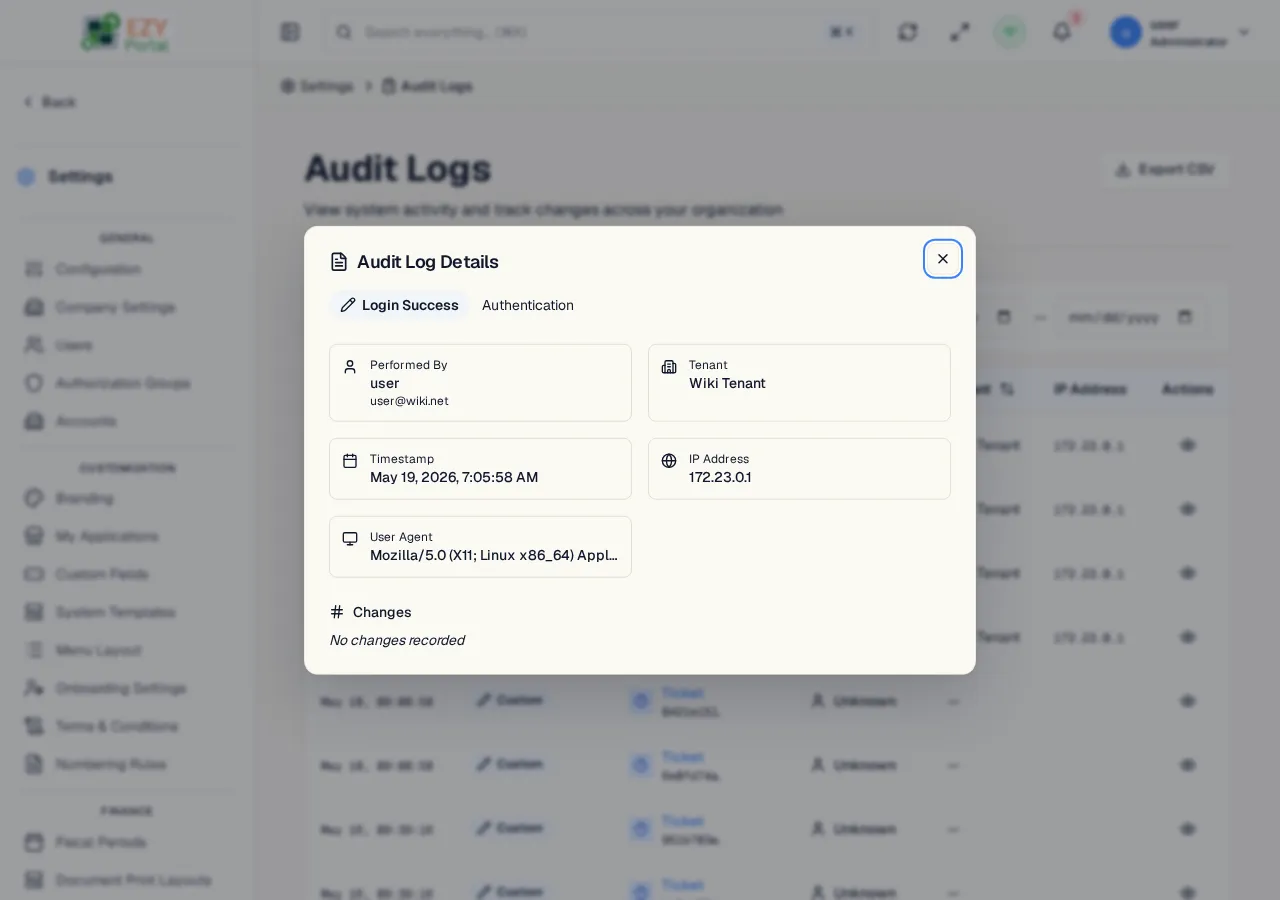Screen dimensions: 1280x900
Task: Click the blue user avatar
Action: 1126,32
